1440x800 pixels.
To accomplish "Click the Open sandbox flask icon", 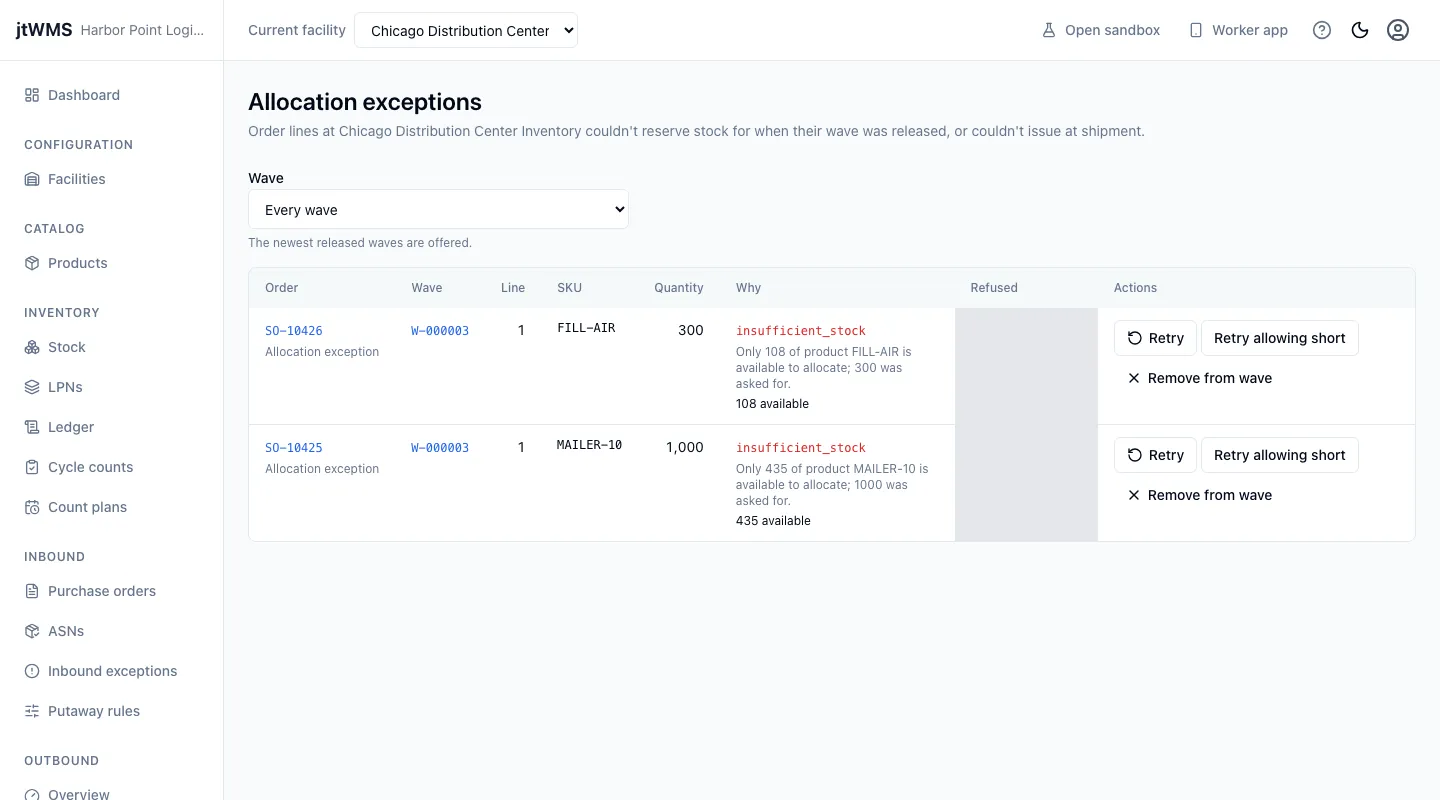I will (1049, 30).
